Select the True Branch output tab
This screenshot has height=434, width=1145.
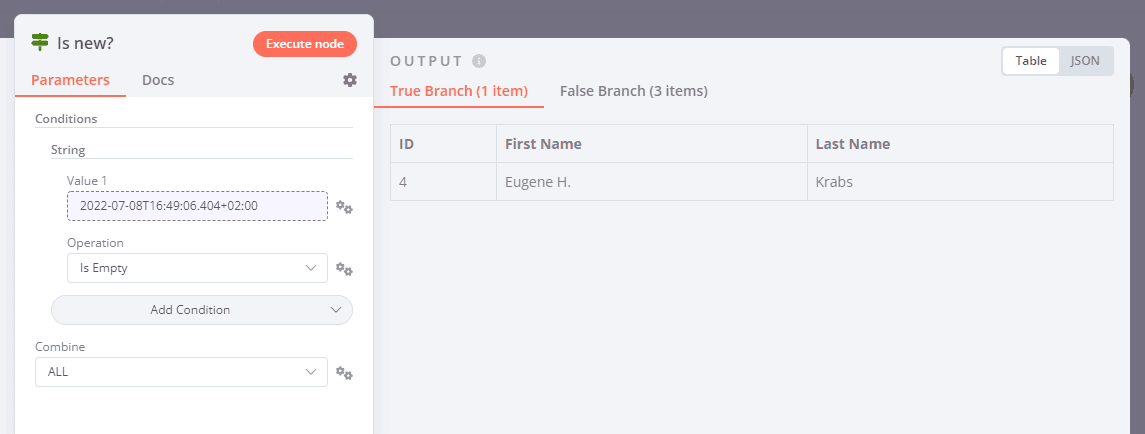(458, 91)
